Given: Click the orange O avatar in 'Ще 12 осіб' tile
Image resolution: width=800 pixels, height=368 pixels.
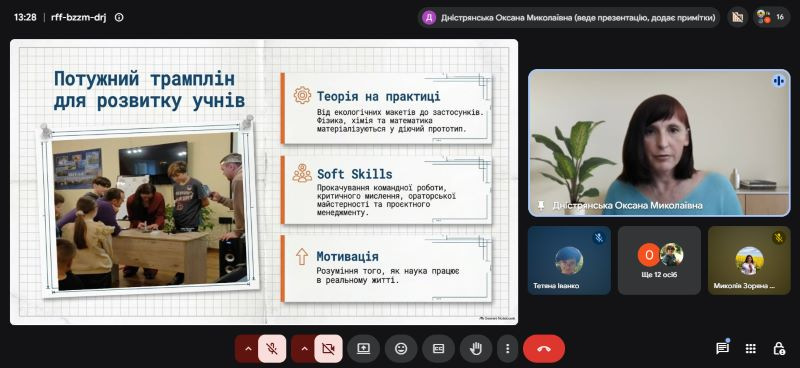Looking at the screenshot, I should click(648, 255).
